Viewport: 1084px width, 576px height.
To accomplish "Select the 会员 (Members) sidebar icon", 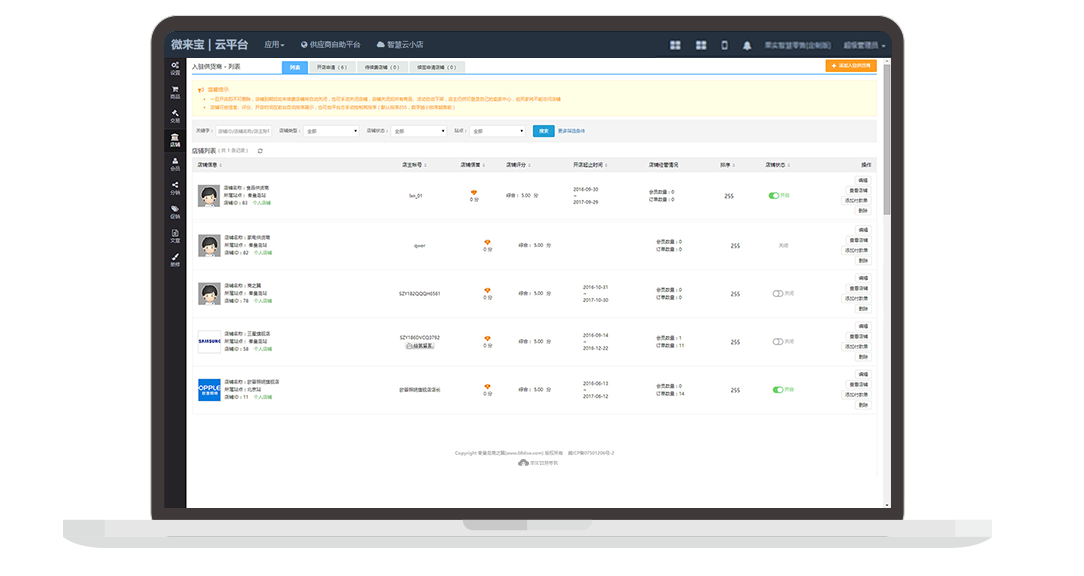I will (175, 163).
